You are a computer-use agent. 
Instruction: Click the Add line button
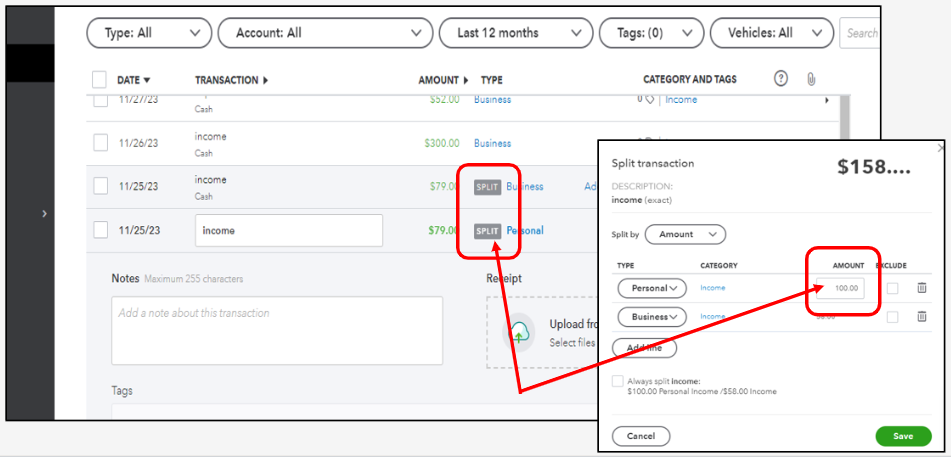[x=644, y=348]
